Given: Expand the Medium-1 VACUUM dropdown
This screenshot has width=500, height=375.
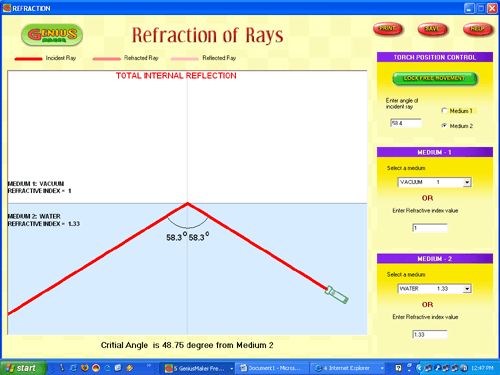Looking at the screenshot, I should tap(467, 182).
